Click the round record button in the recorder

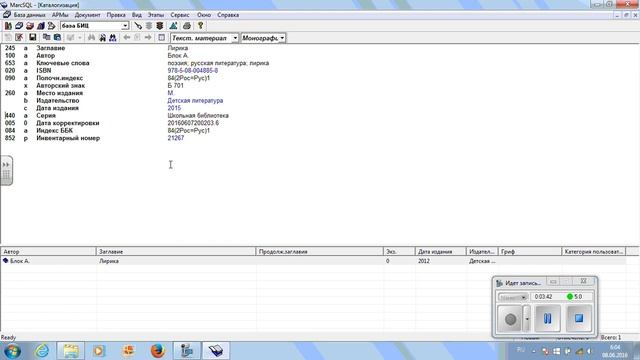(x=510, y=319)
